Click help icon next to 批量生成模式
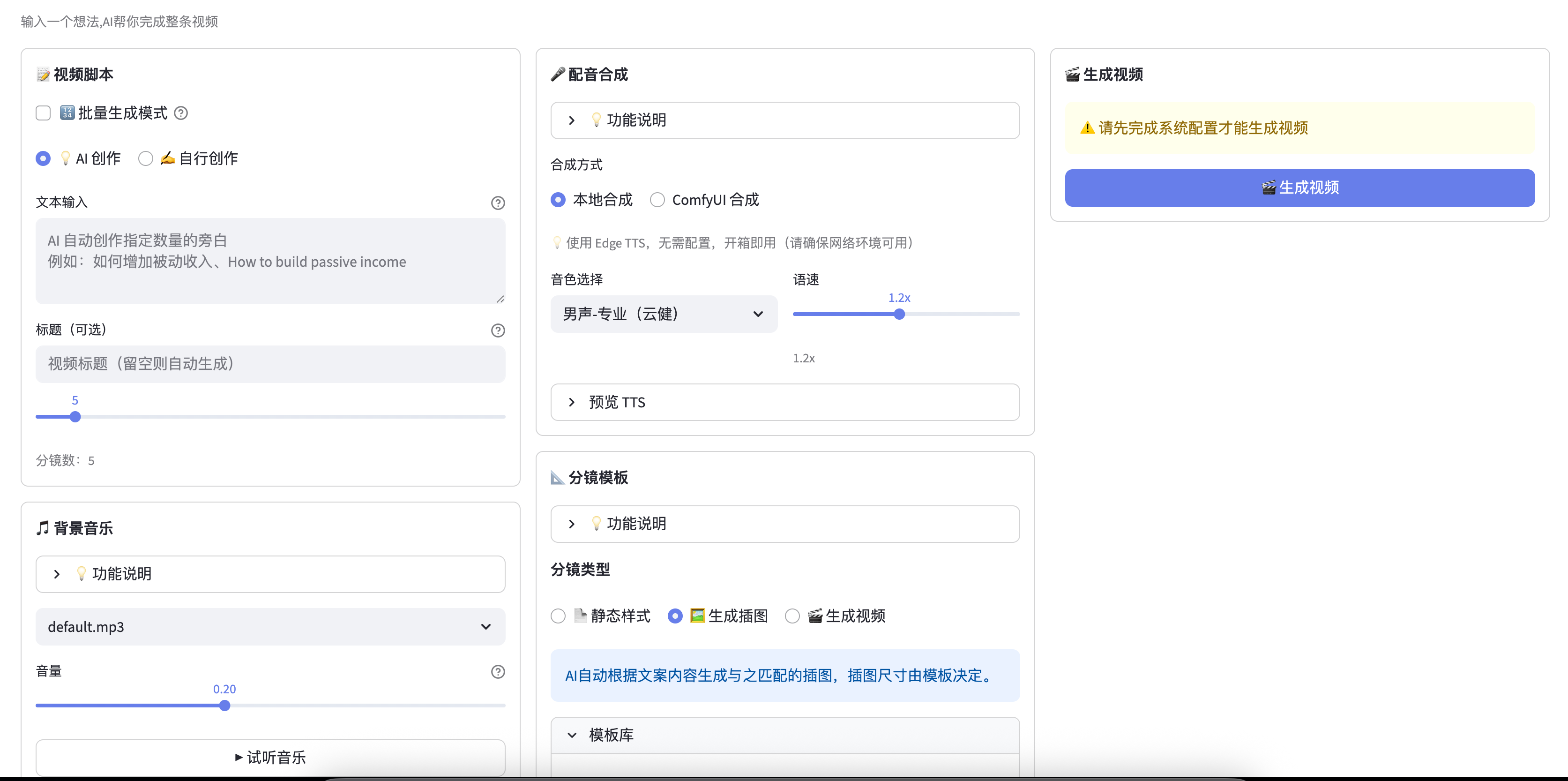 click(x=181, y=113)
